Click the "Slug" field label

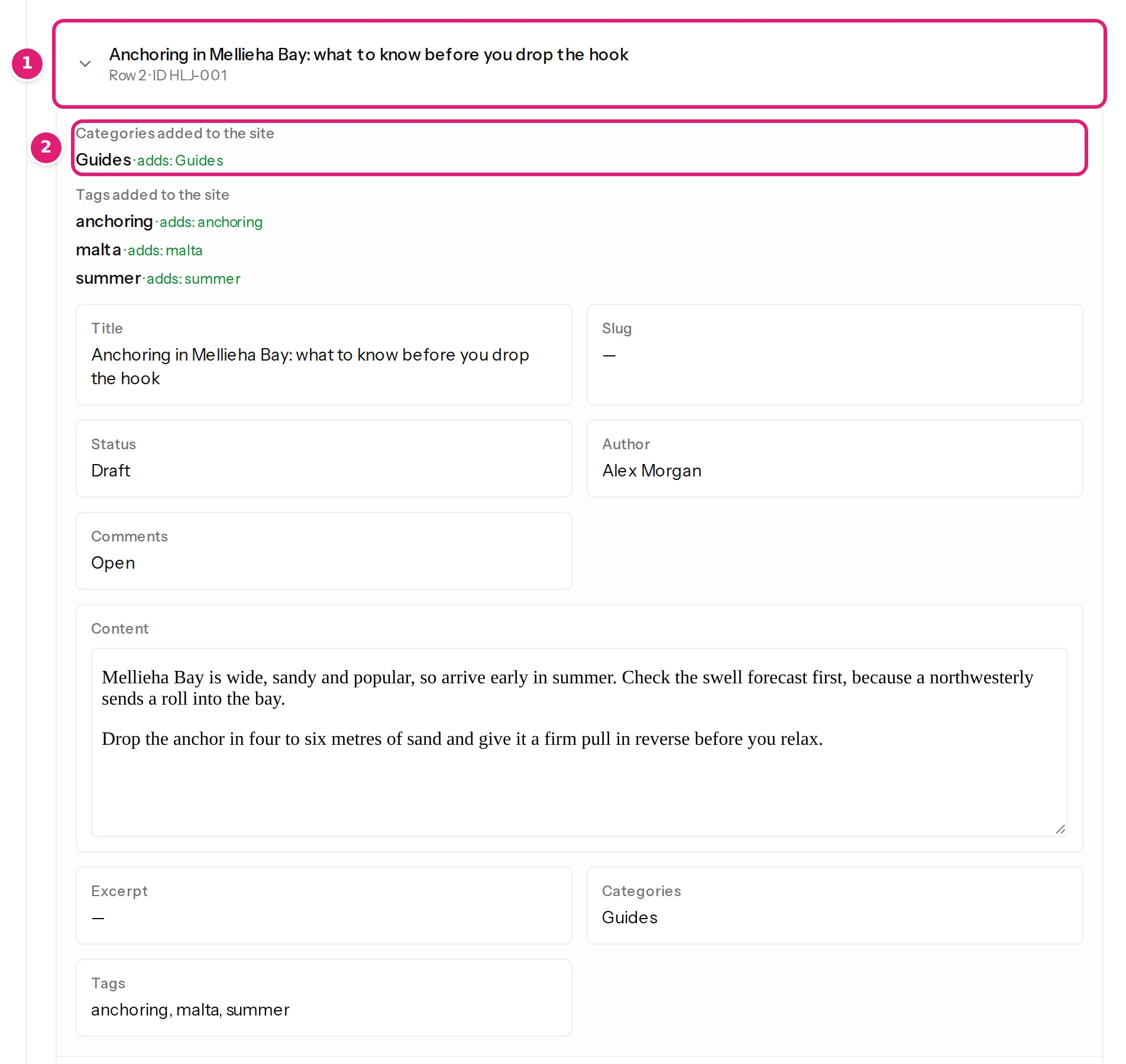617,329
